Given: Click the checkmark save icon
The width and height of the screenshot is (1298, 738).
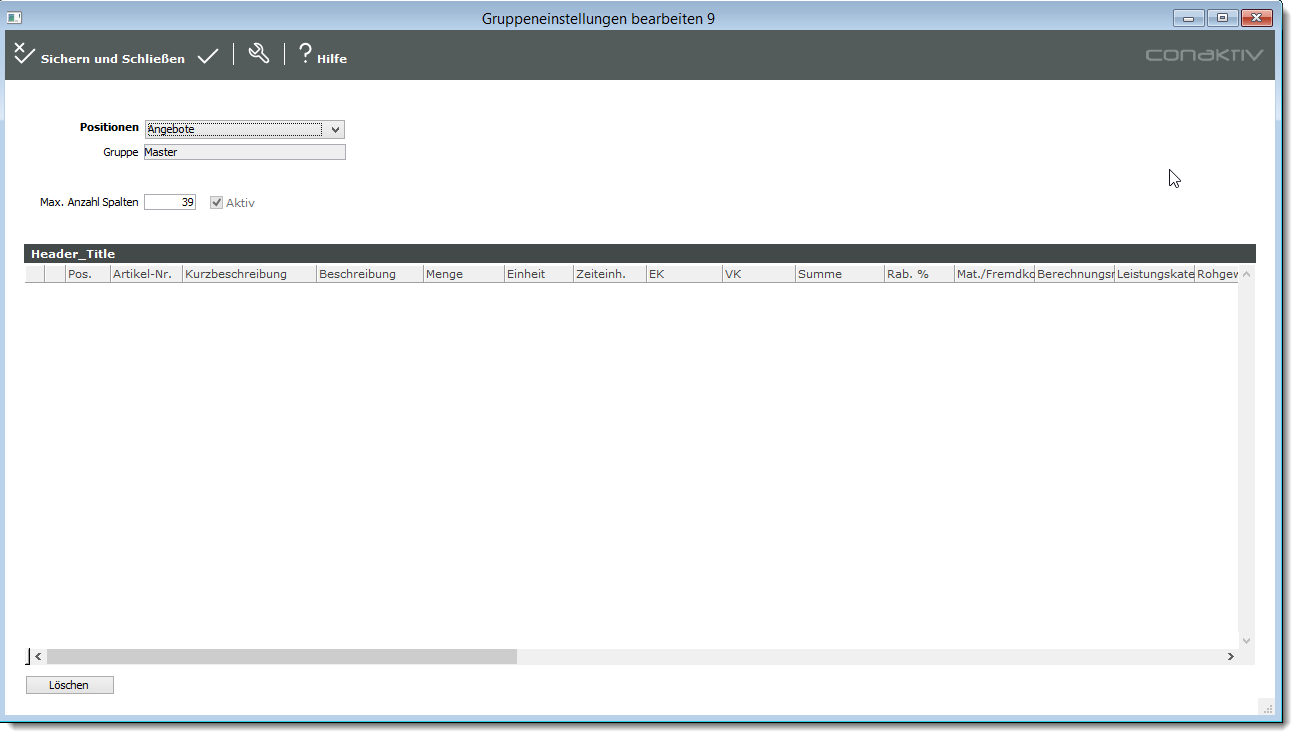Looking at the screenshot, I should pyautogui.click(x=208, y=57).
